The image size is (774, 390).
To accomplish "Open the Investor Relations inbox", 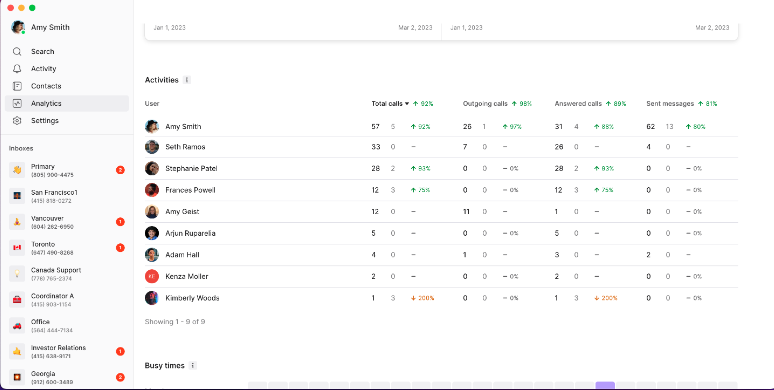I will pyautogui.click(x=67, y=351).
